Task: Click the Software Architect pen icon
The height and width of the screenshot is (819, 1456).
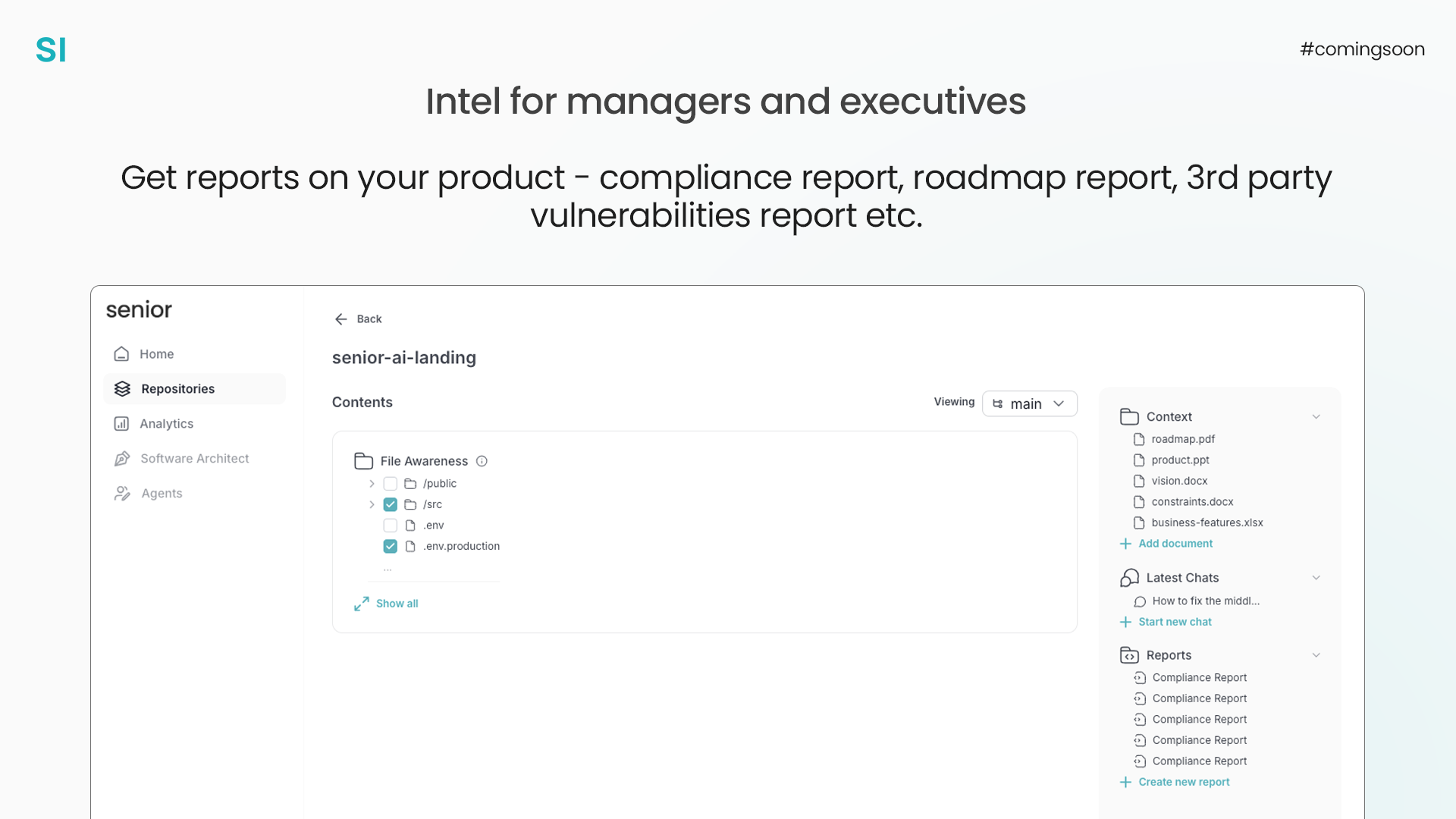Action: [x=122, y=459]
